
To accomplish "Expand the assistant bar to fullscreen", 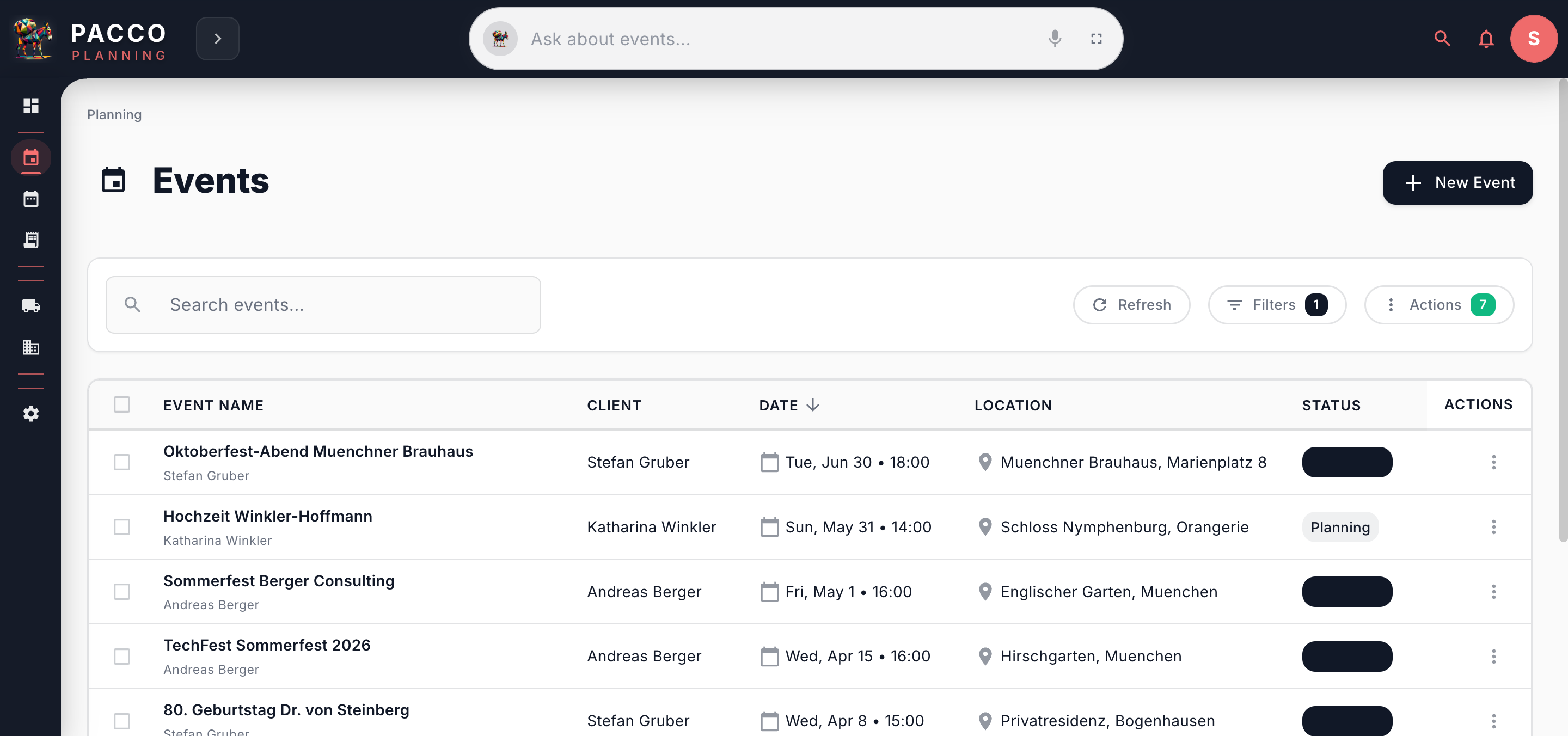I will pyautogui.click(x=1097, y=39).
